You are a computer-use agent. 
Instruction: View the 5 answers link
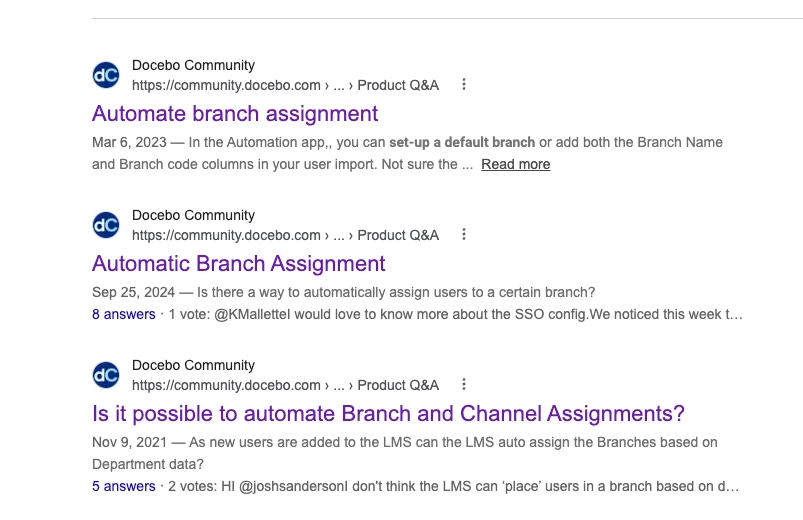click(124, 486)
